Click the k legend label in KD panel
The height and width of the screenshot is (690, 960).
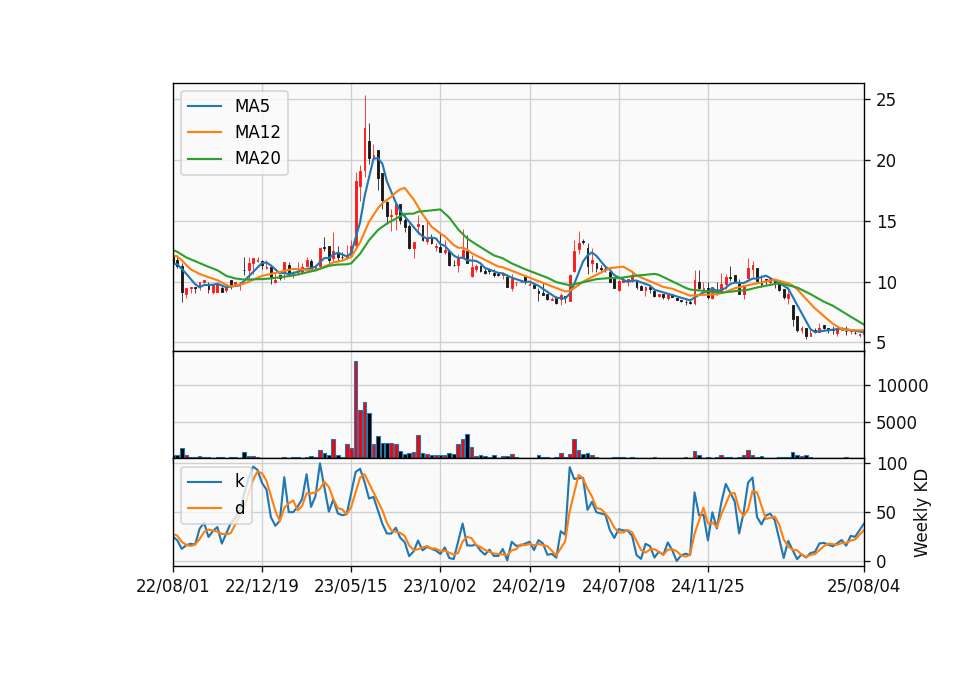tap(239, 481)
